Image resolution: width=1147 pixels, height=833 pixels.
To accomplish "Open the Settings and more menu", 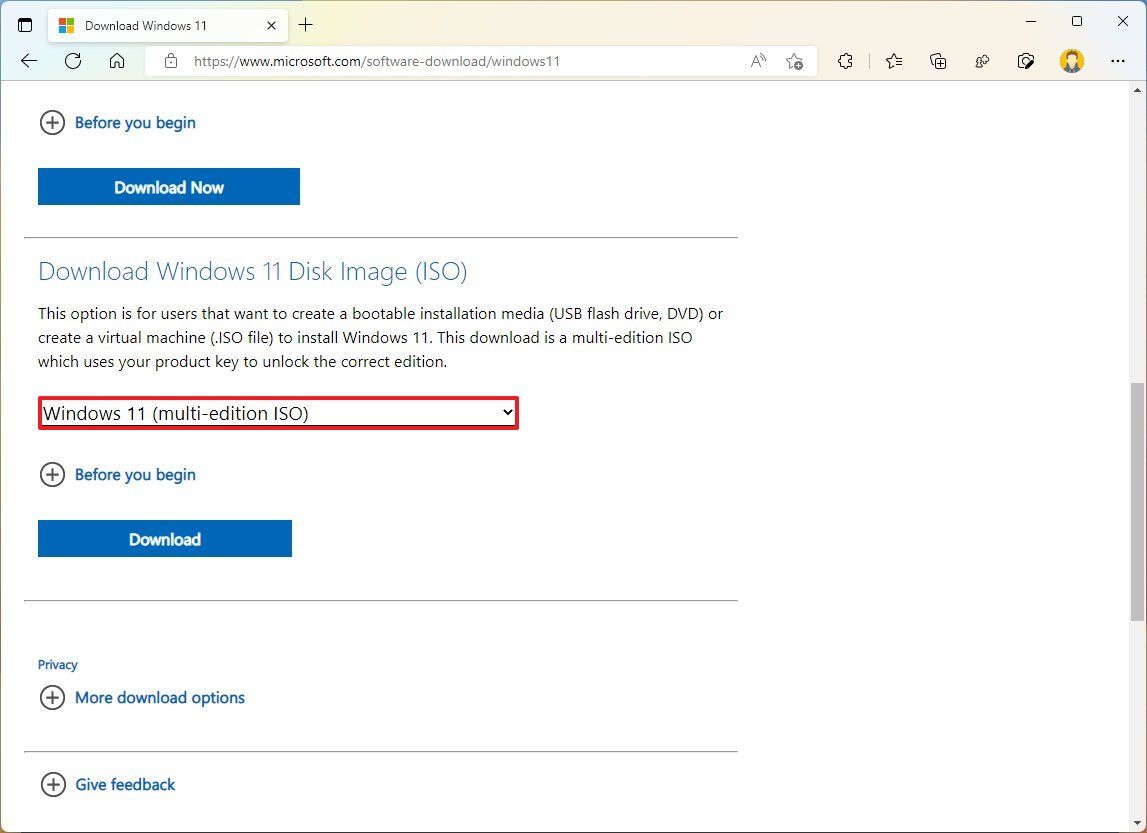I will (1118, 61).
